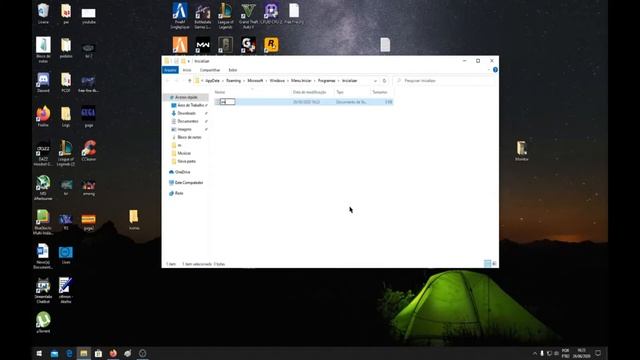Select the Grand Theft Auto V icon
Screen dimensions: 640x360
[x=248, y=16]
